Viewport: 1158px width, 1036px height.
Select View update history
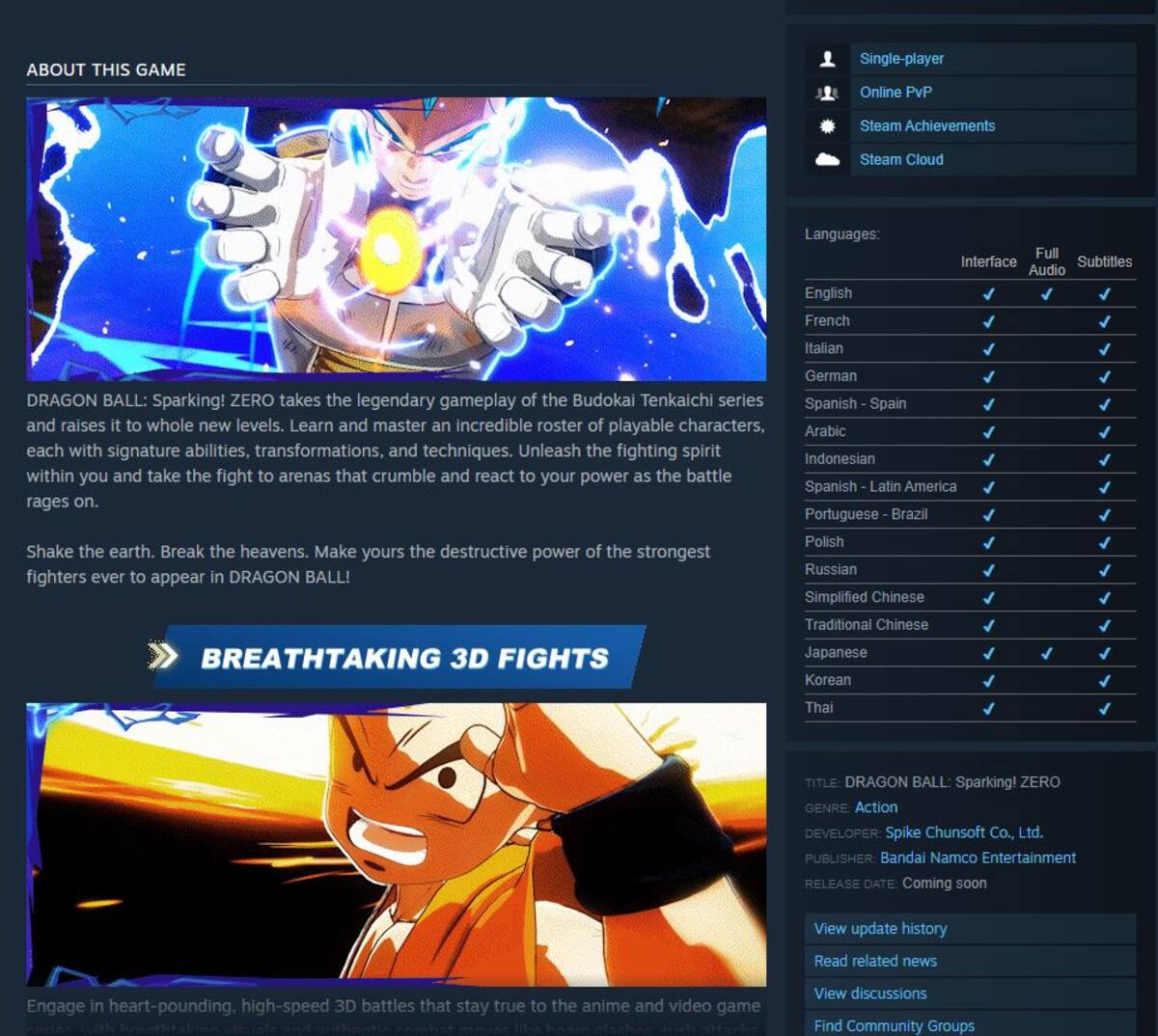pyautogui.click(x=970, y=929)
